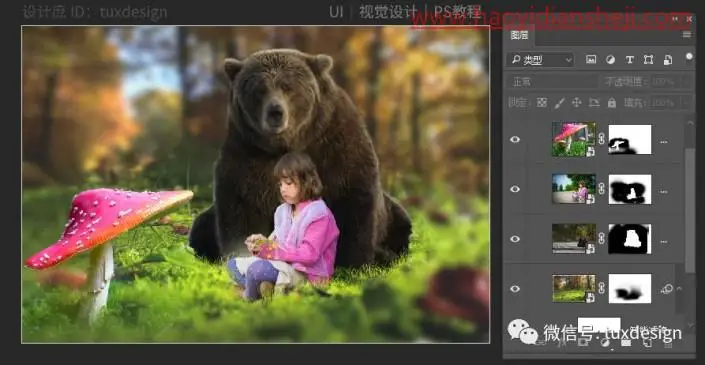Select the mushroom layer's mask thumbnail
705x365 pixels.
[630, 139]
